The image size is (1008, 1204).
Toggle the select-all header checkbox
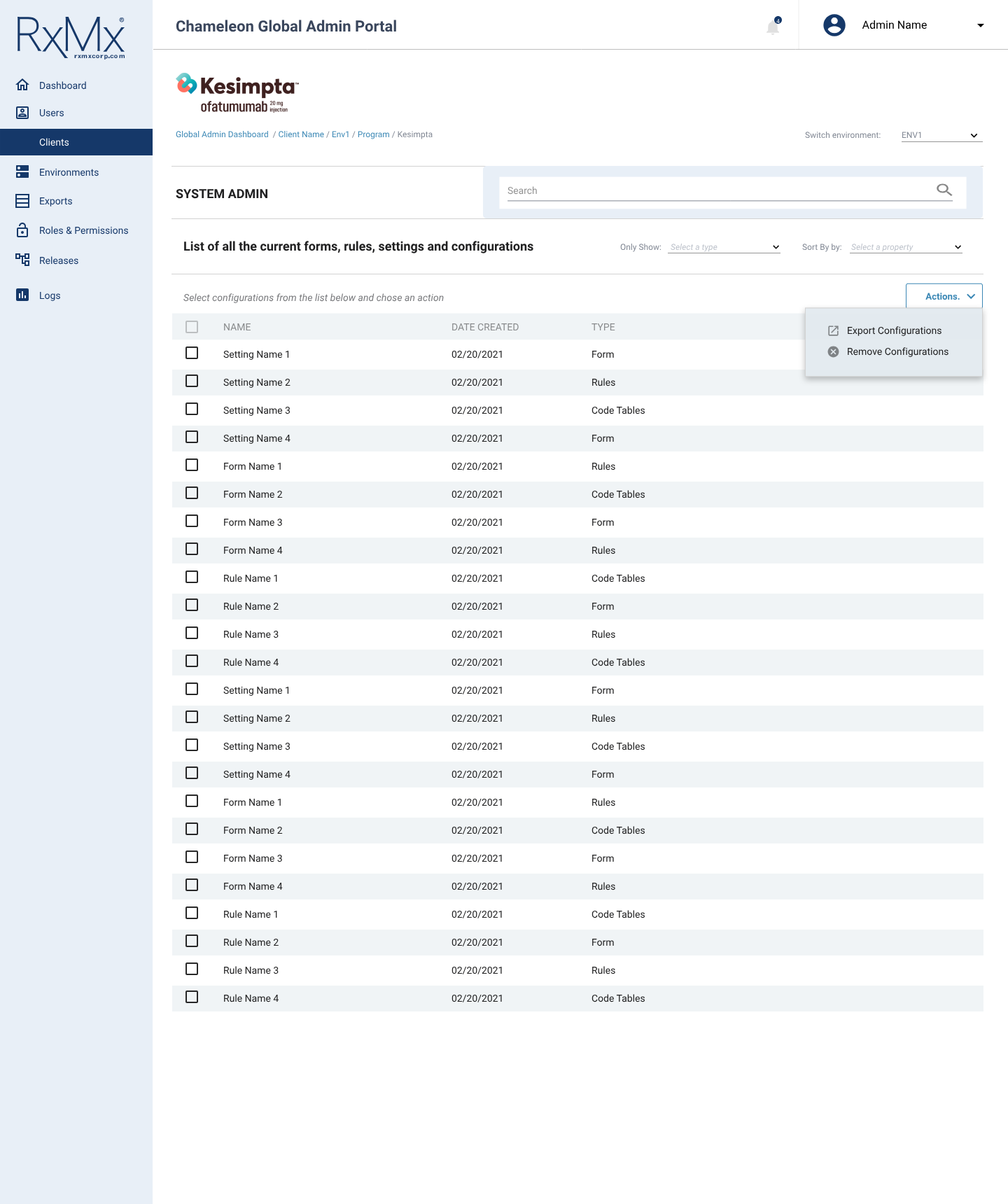[192, 327]
